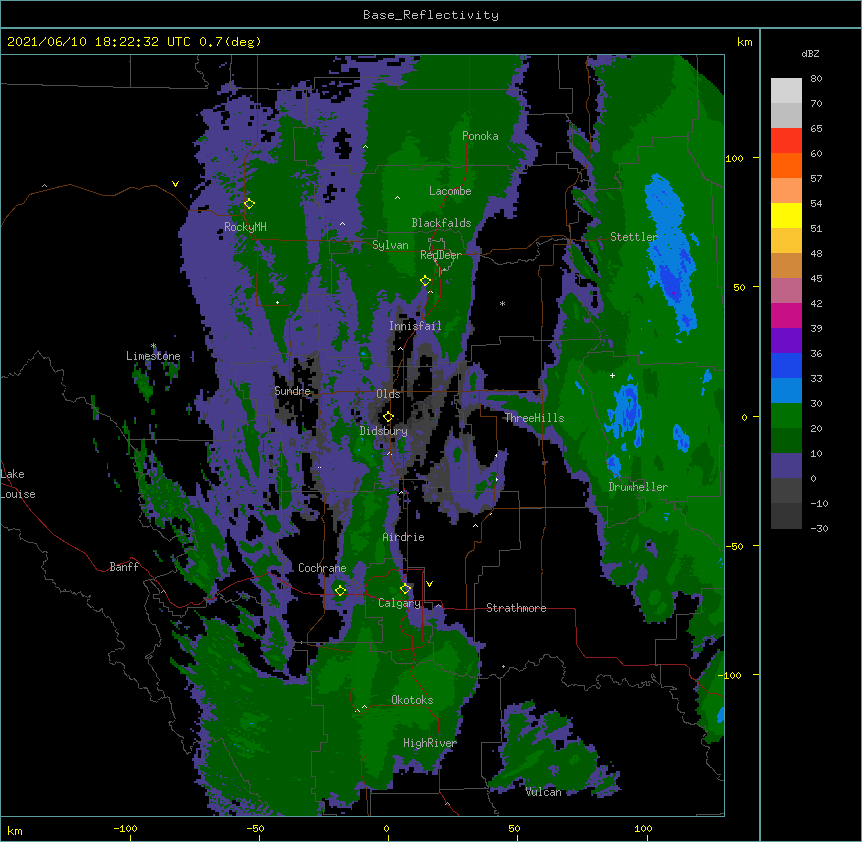Select the Okotoks label
The width and height of the screenshot is (862, 842).
click(412, 700)
